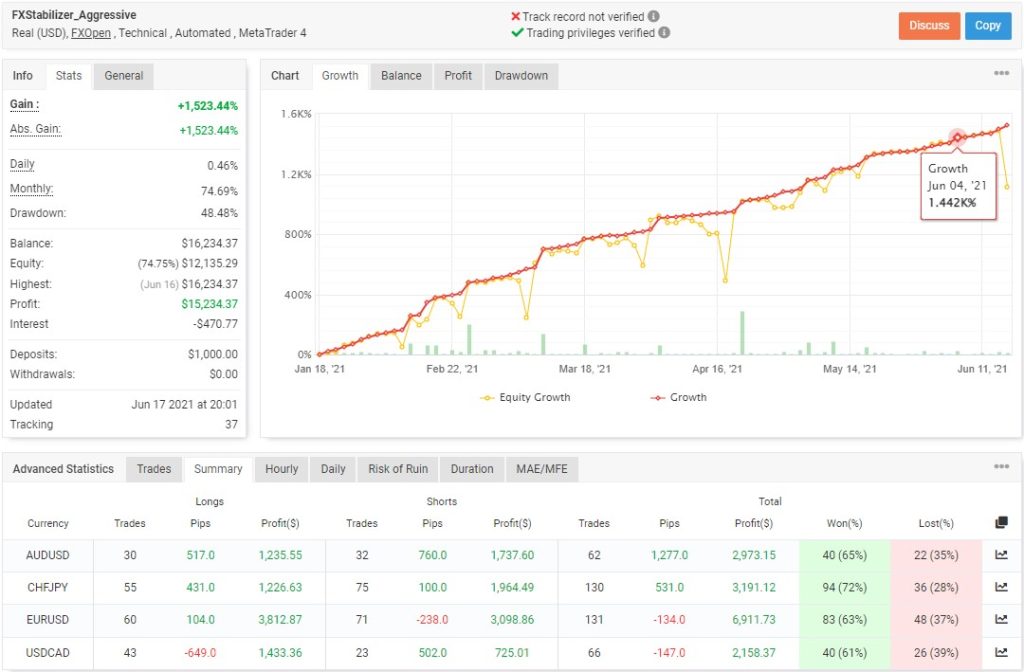The image size is (1024, 672).
Task: Open the MAE/MFE tab
Action: (542, 469)
